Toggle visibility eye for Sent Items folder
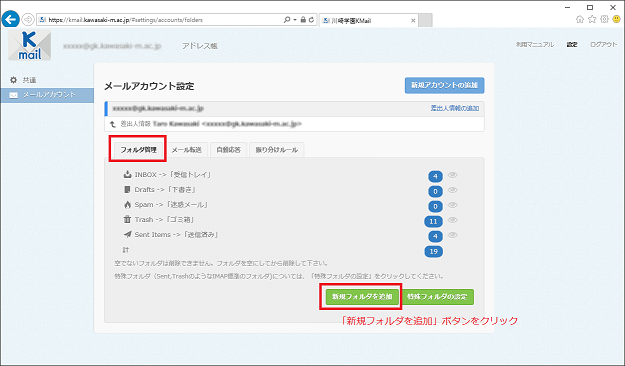 [452, 235]
